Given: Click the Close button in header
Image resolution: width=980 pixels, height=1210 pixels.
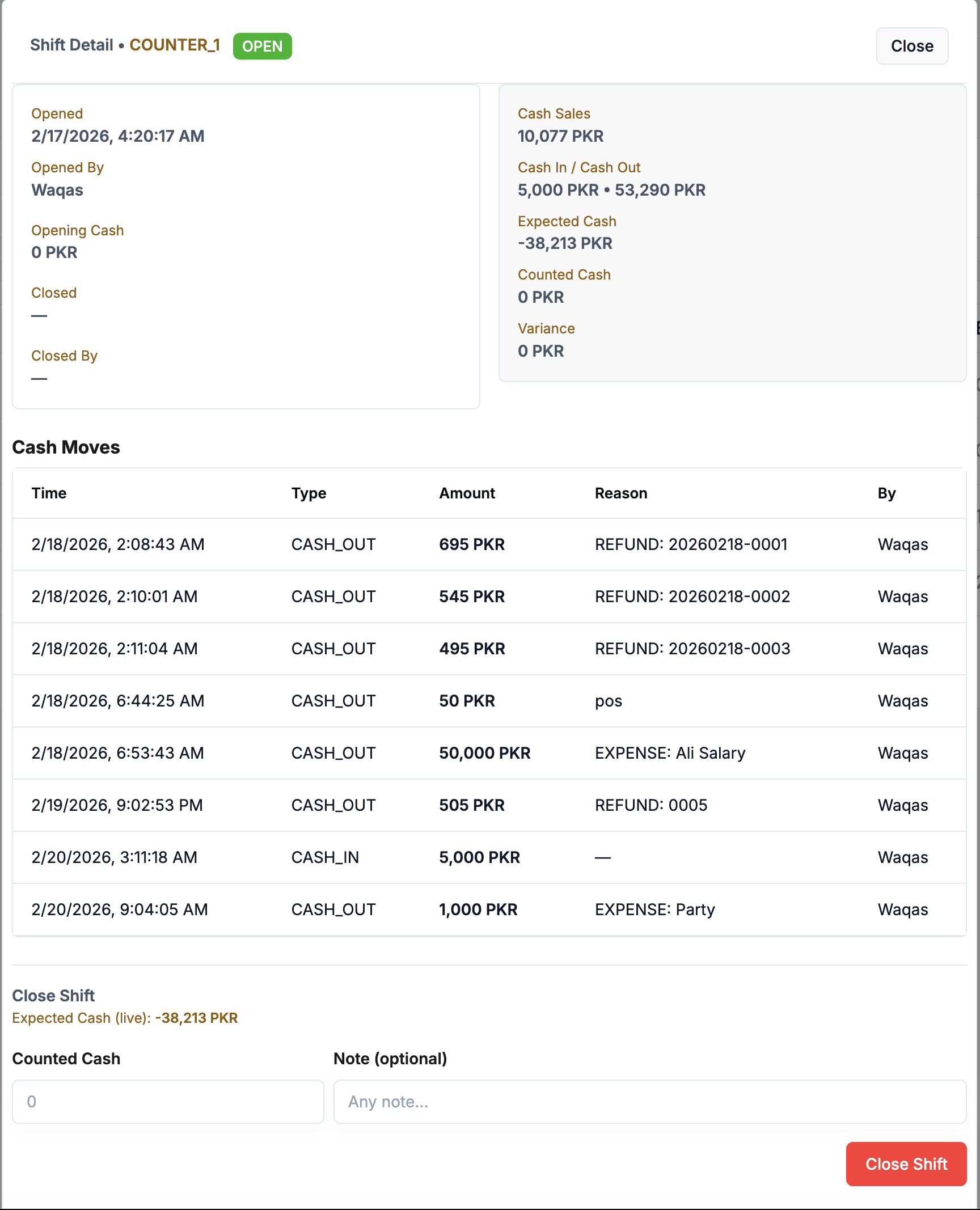Looking at the screenshot, I should pyautogui.click(x=911, y=46).
